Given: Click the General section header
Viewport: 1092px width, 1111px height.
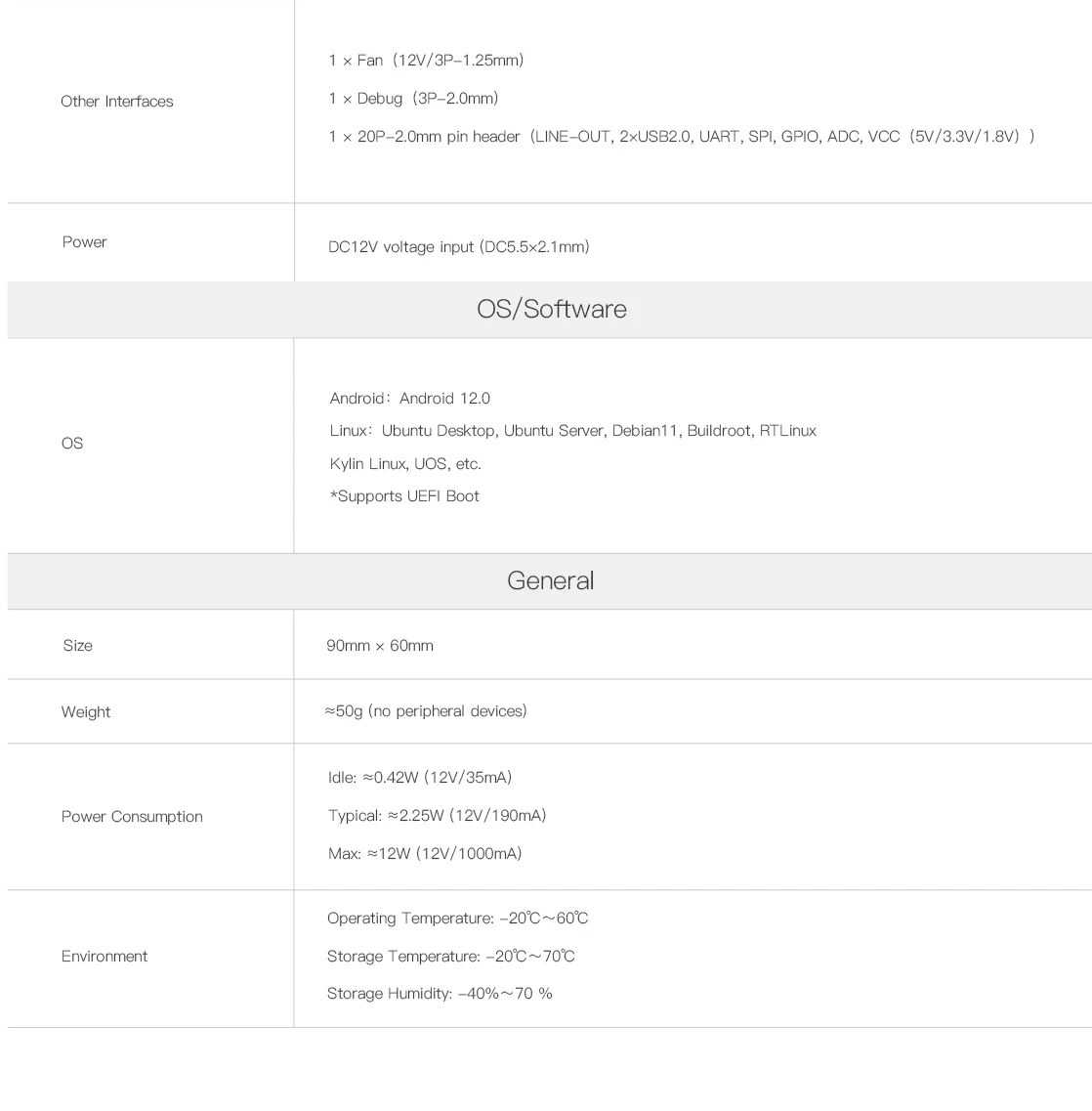Looking at the screenshot, I should click(x=550, y=581).
